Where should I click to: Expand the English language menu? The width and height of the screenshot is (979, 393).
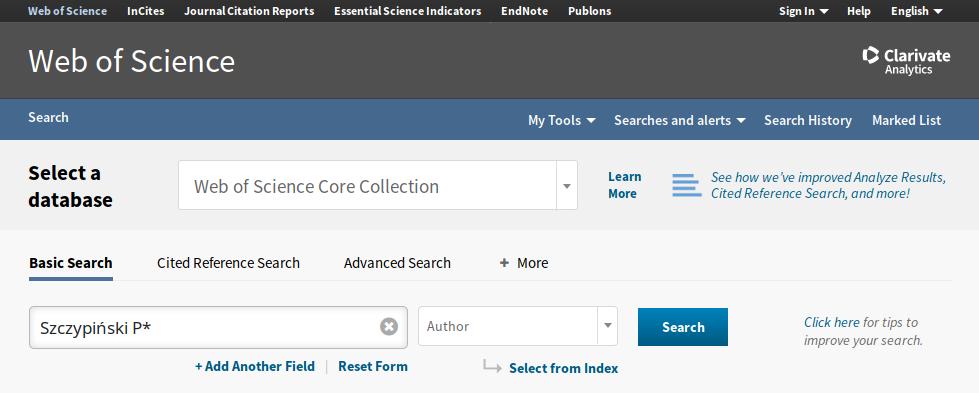pos(917,11)
